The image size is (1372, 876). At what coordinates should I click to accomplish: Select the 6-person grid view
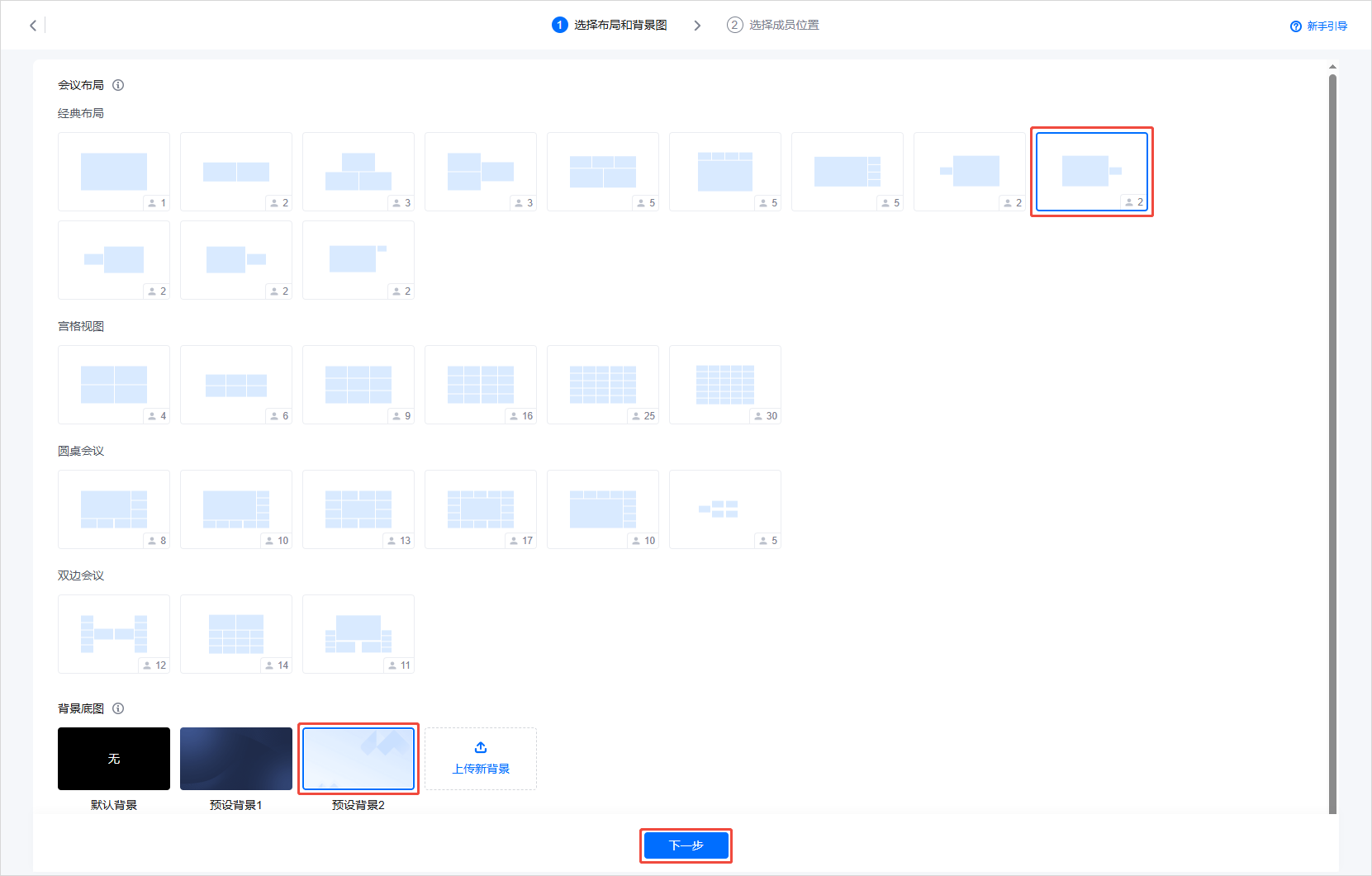(236, 385)
